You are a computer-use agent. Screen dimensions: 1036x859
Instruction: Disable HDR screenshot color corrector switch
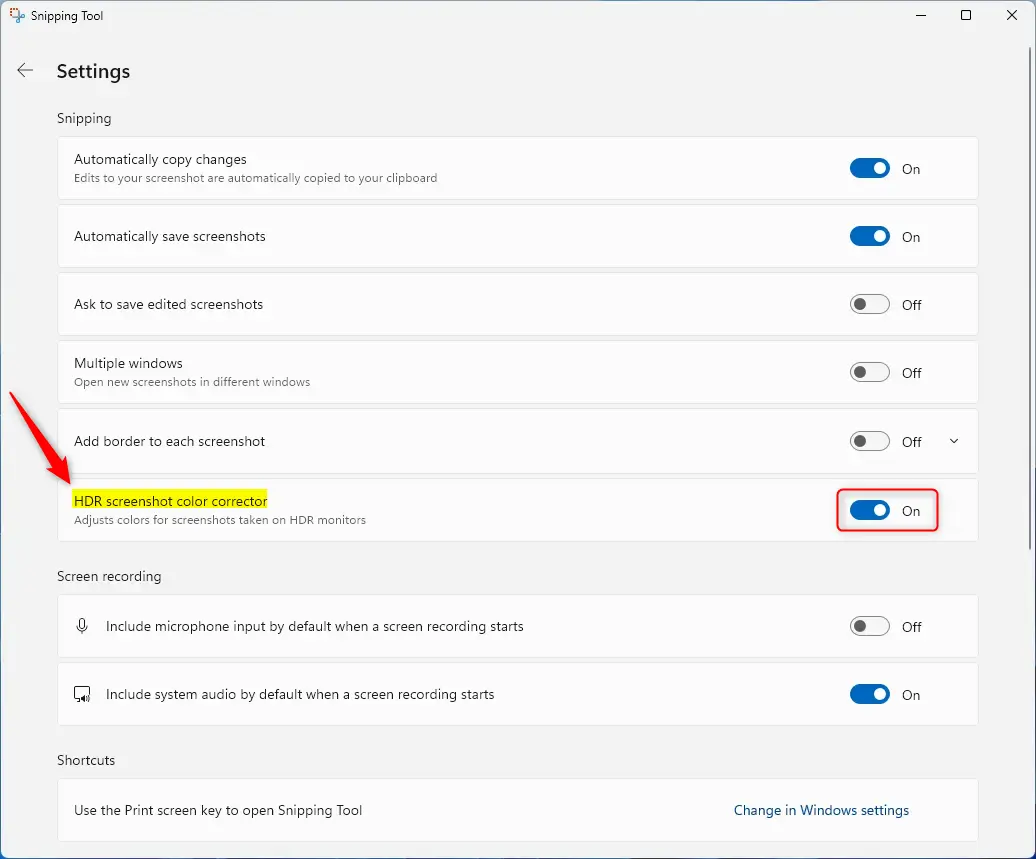pos(870,511)
